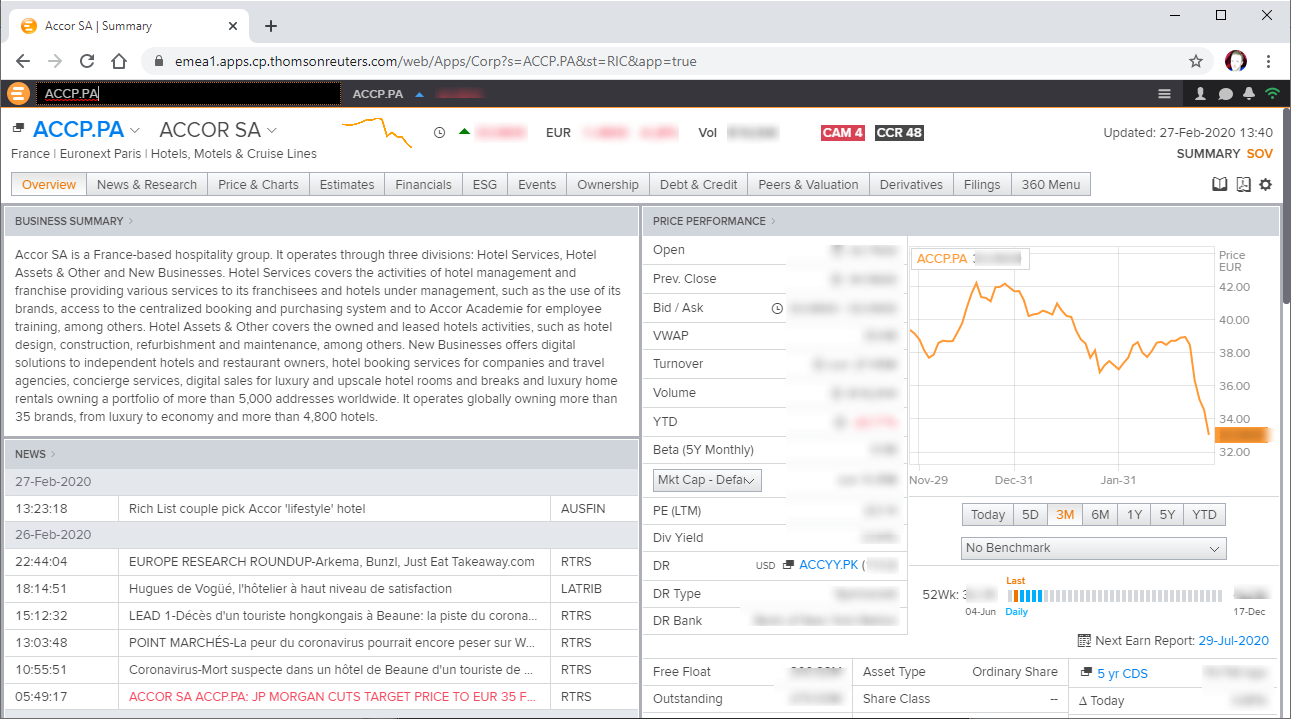Open the notifications bell icon
This screenshot has height=719, width=1291.
1248,94
